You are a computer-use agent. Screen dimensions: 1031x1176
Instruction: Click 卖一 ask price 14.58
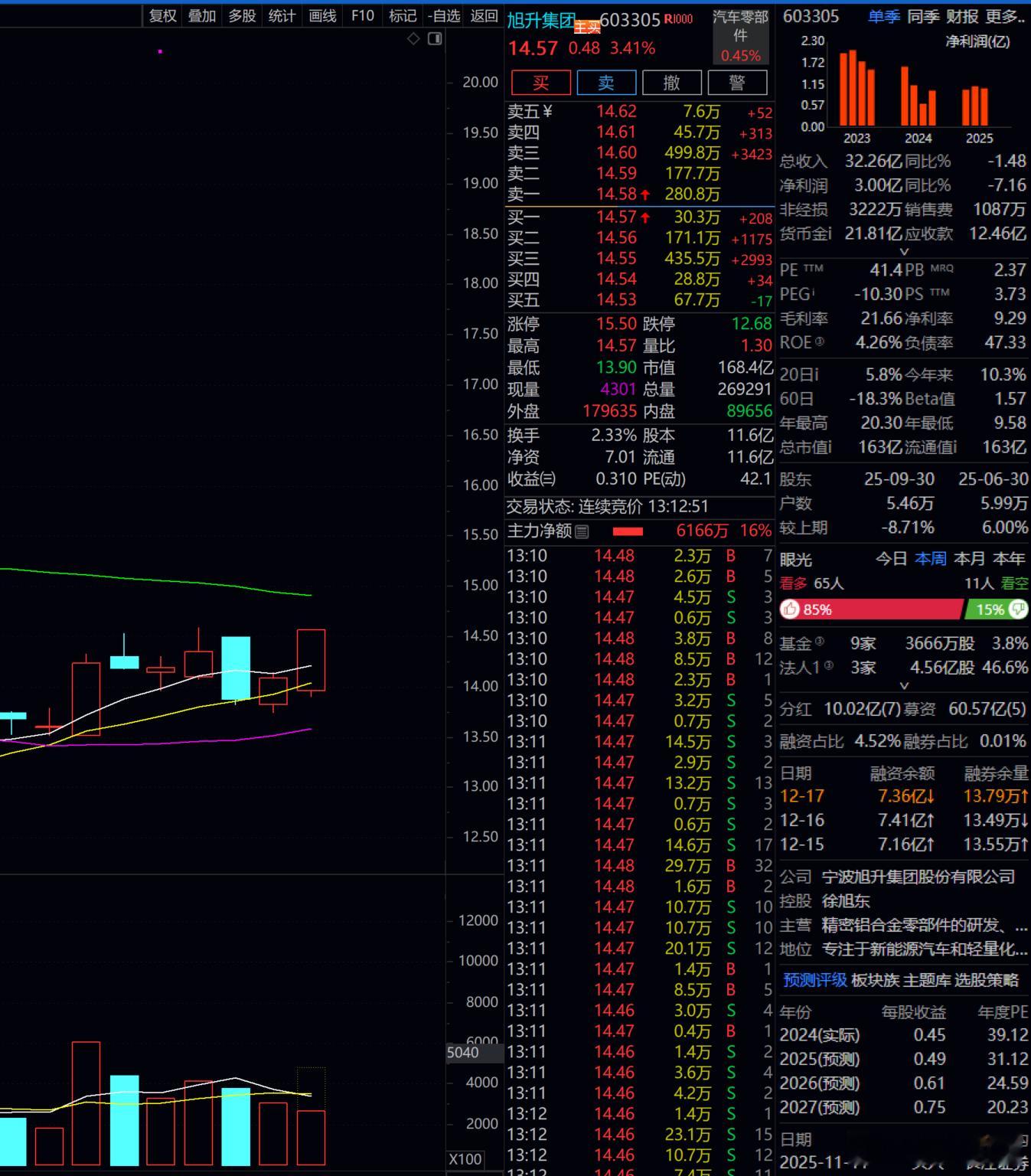tap(617, 194)
